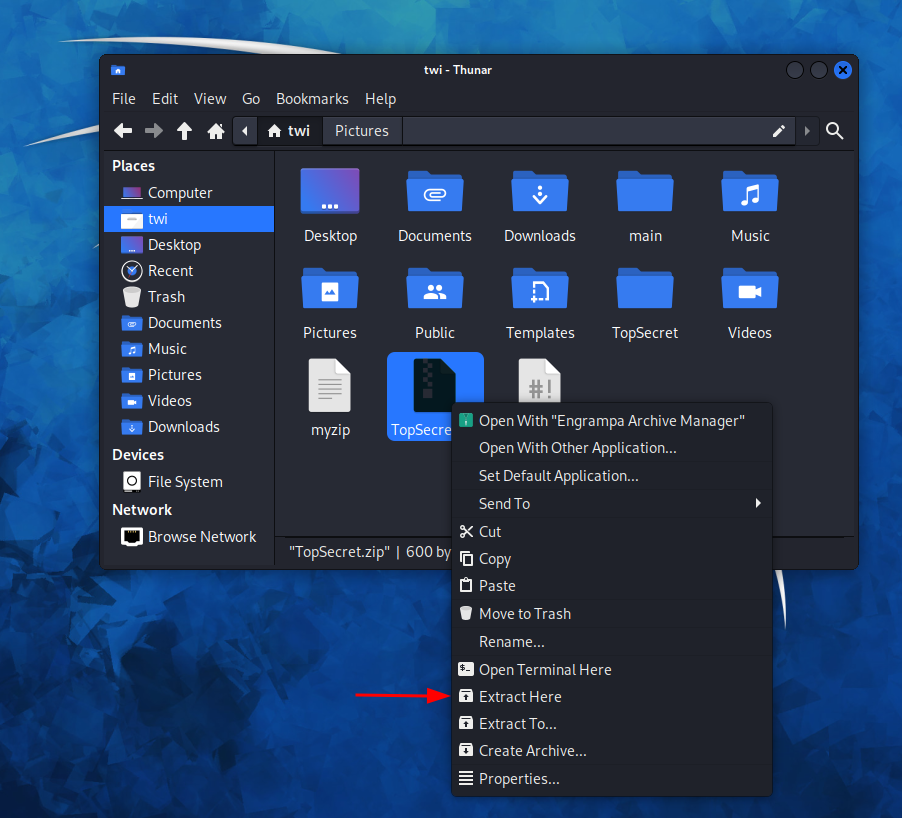Open the Bookmarks menu
This screenshot has width=902, height=818.
tap(312, 99)
